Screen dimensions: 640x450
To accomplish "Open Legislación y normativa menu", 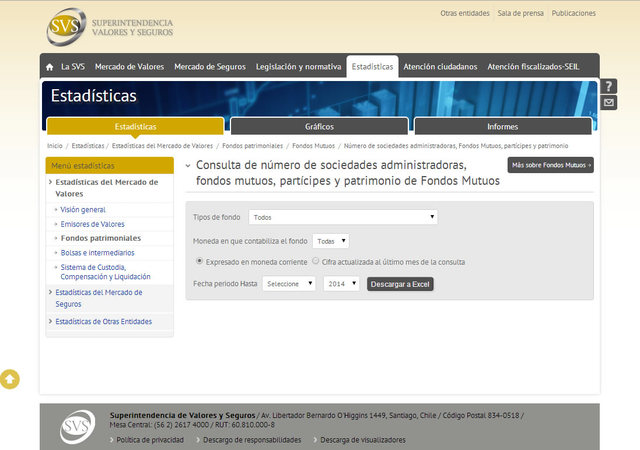I will 298,67.
